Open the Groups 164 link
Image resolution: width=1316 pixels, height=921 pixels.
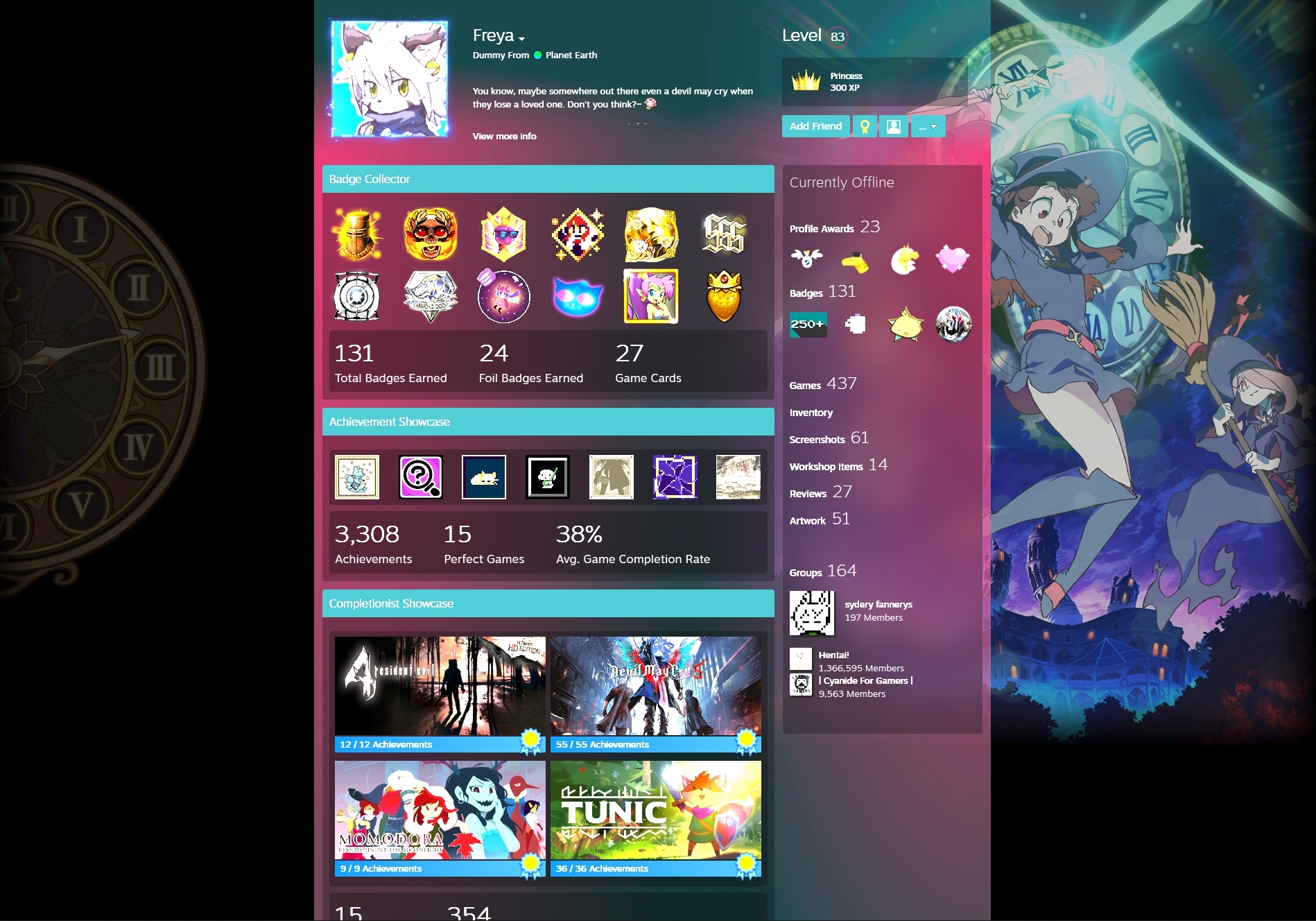point(823,571)
